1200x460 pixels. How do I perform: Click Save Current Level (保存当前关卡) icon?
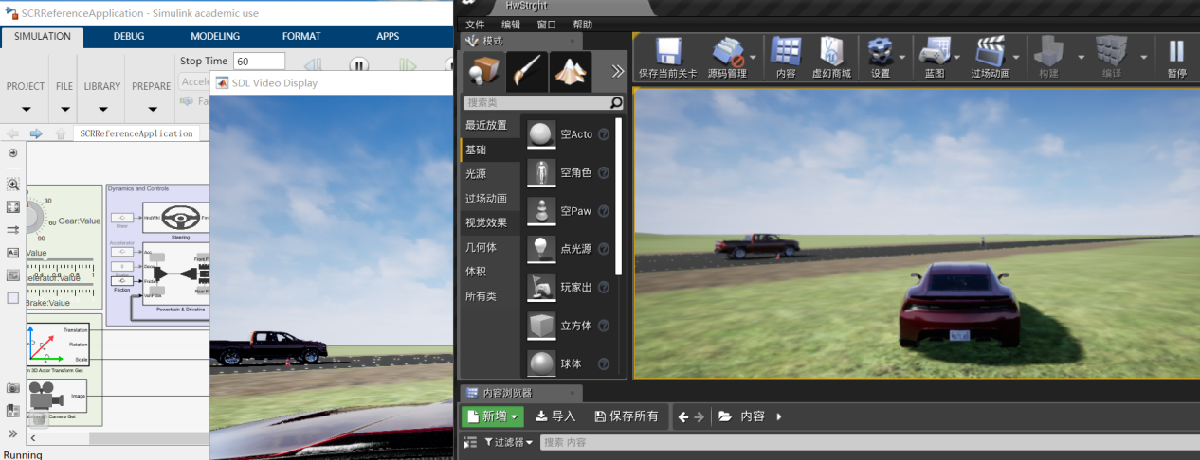pos(667,51)
